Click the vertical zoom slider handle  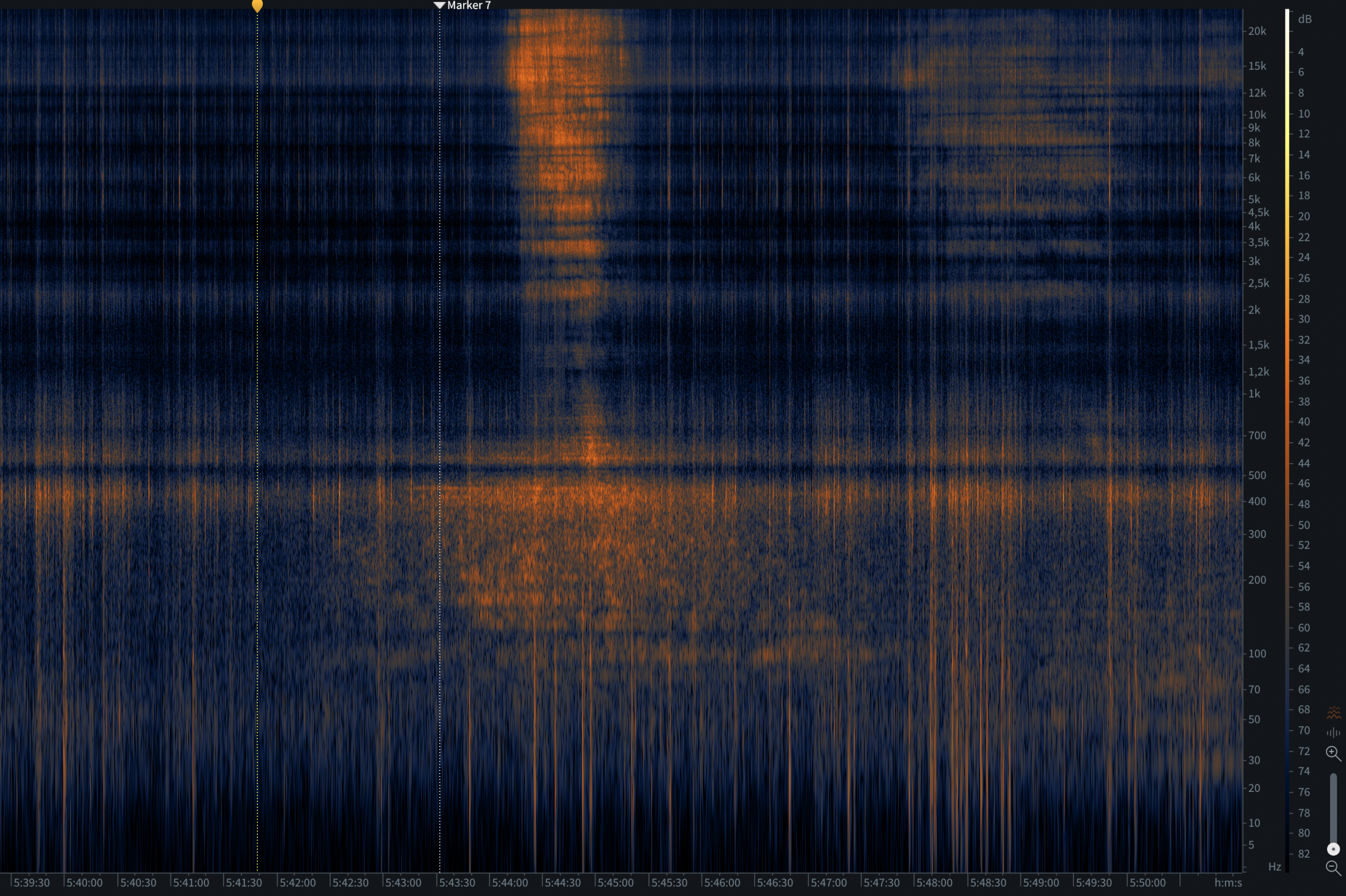click(1333, 849)
